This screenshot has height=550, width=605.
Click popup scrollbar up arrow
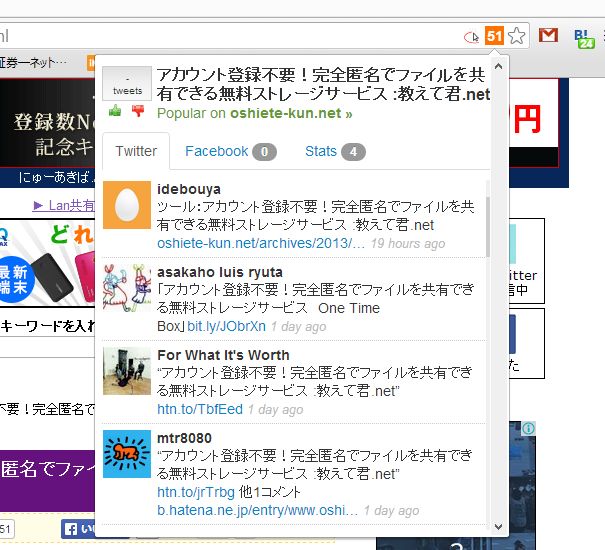click(x=498, y=66)
